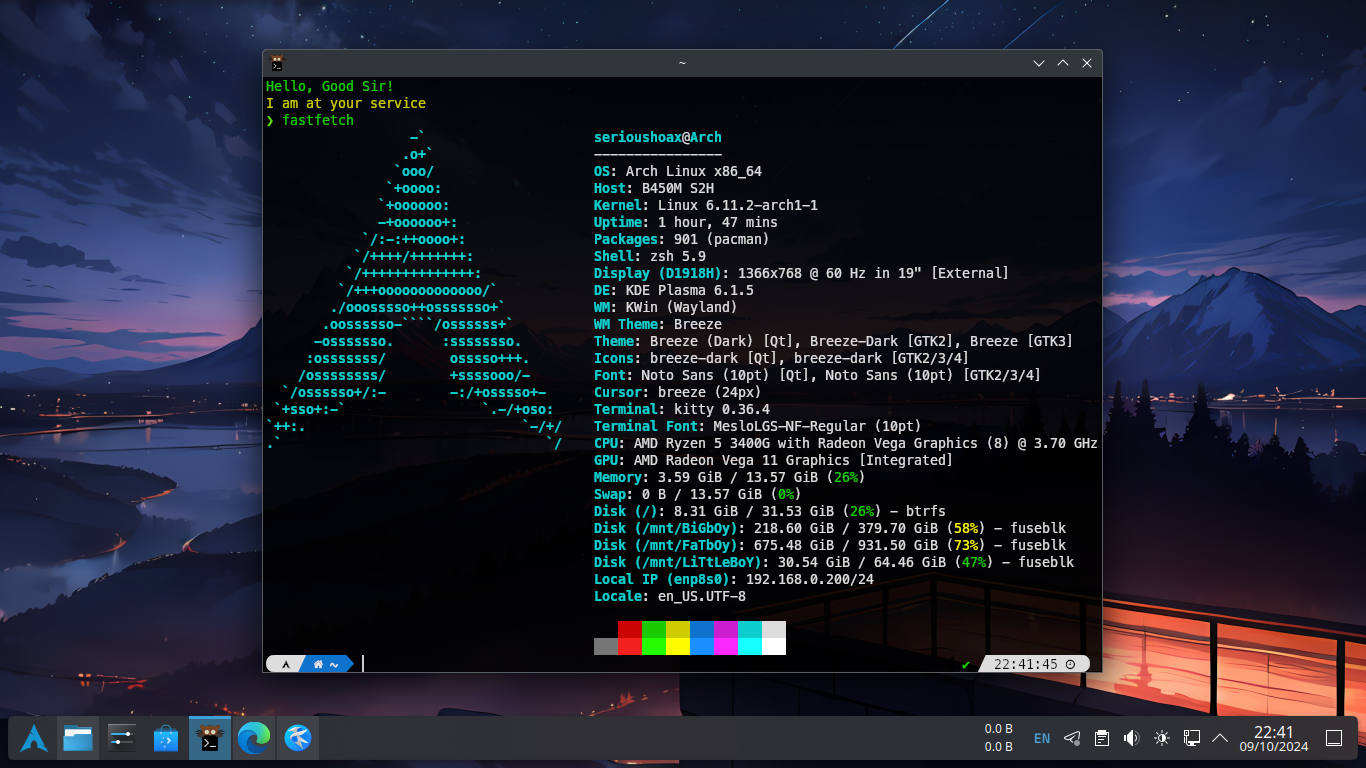Click the 'WM Theme: Breeze' line
This screenshot has height=768, width=1366.
658,324
